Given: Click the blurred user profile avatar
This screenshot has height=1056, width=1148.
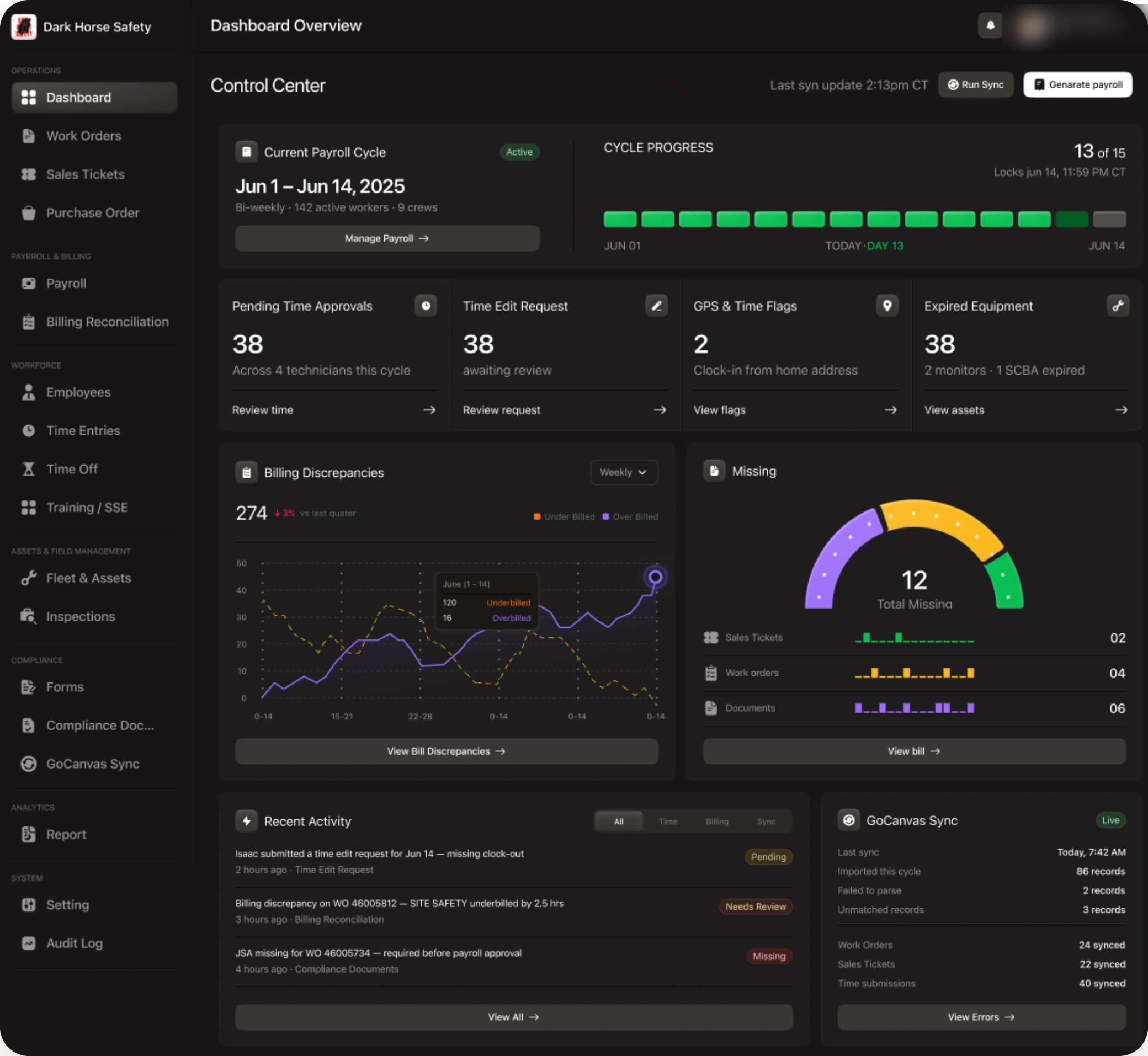Looking at the screenshot, I should point(1032,26).
